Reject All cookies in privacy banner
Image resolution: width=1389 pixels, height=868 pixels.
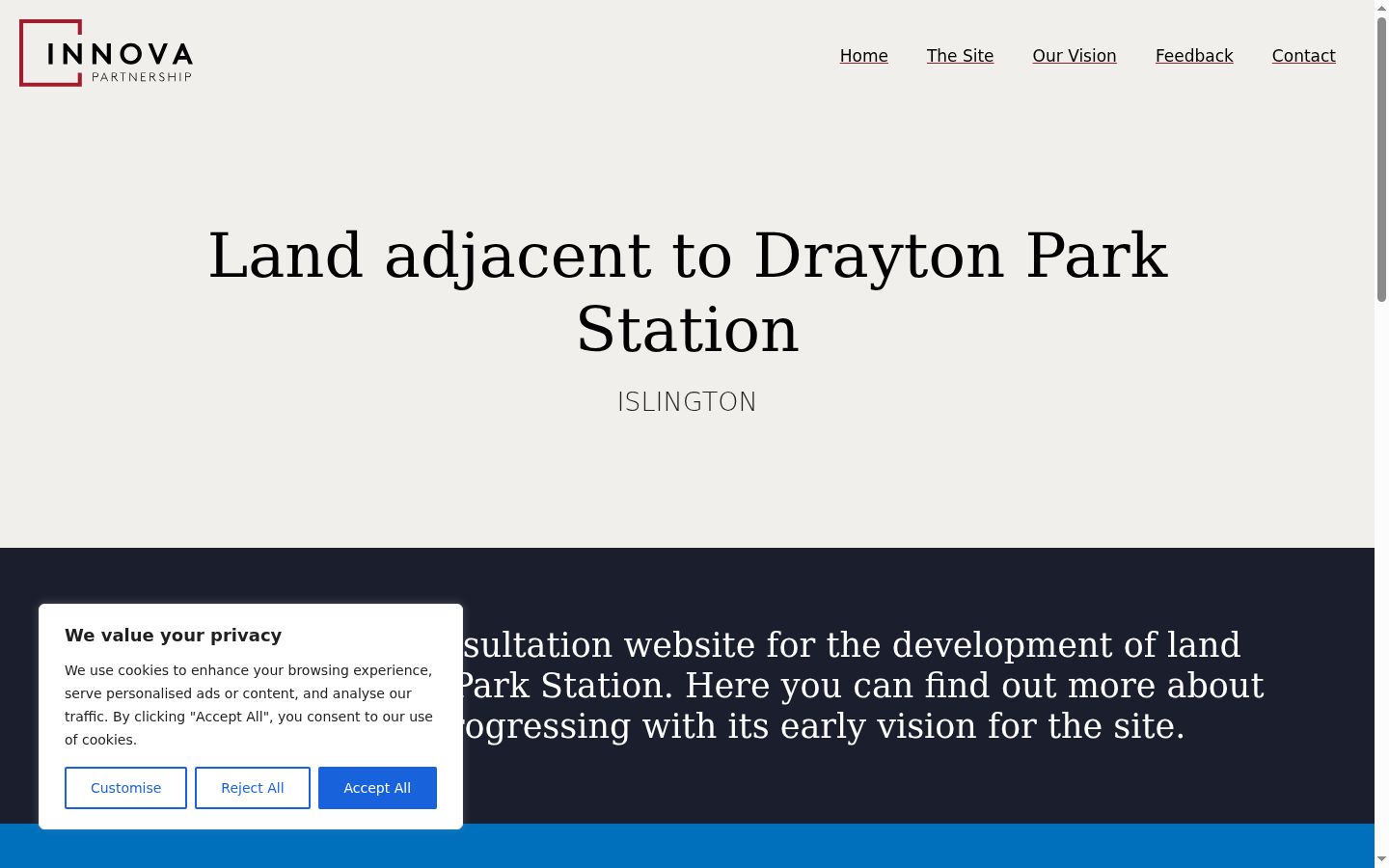click(253, 788)
